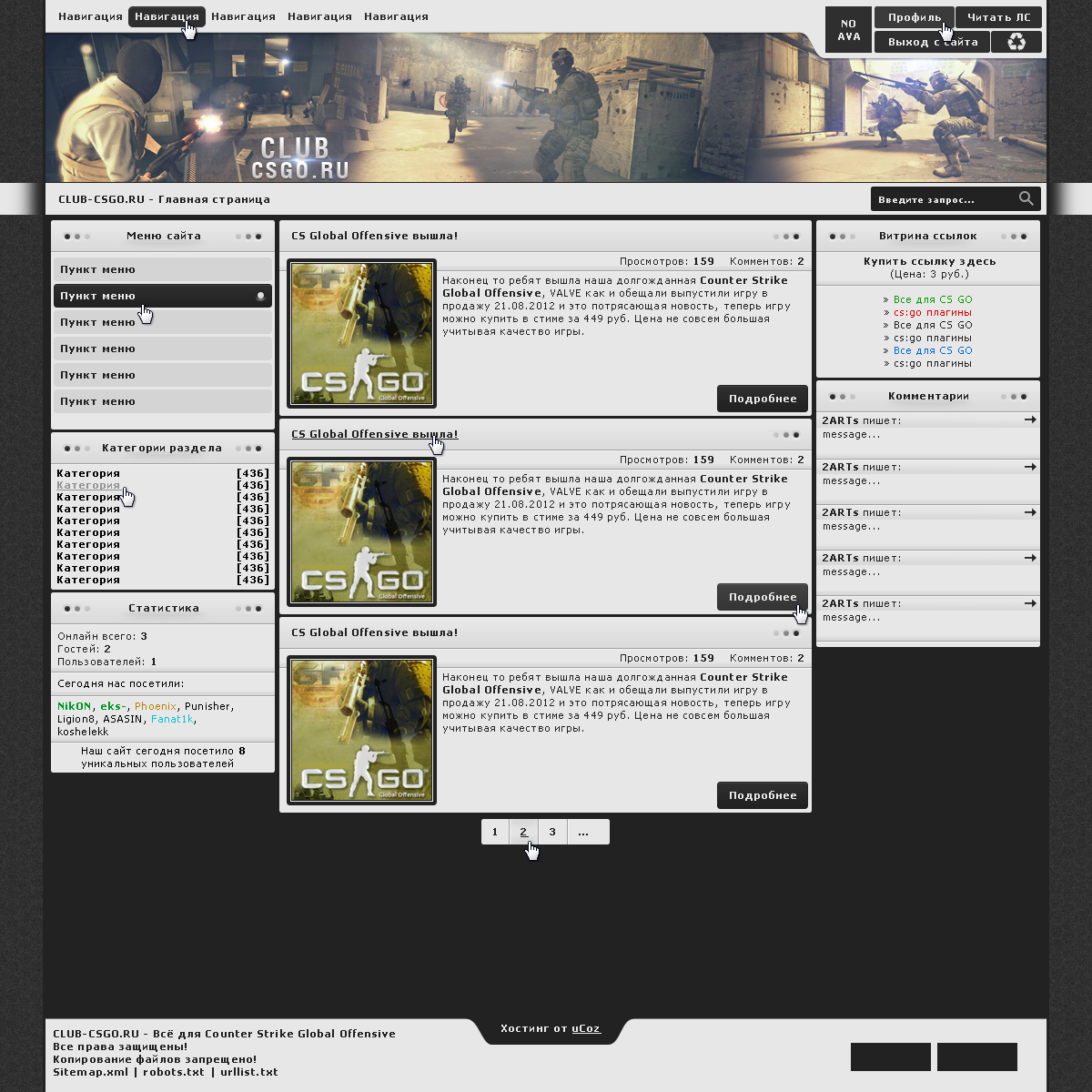Click the Онлайн всего: 3 statistic
Viewport: 1092px width, 1092px height.
click(x=102, y=636)
